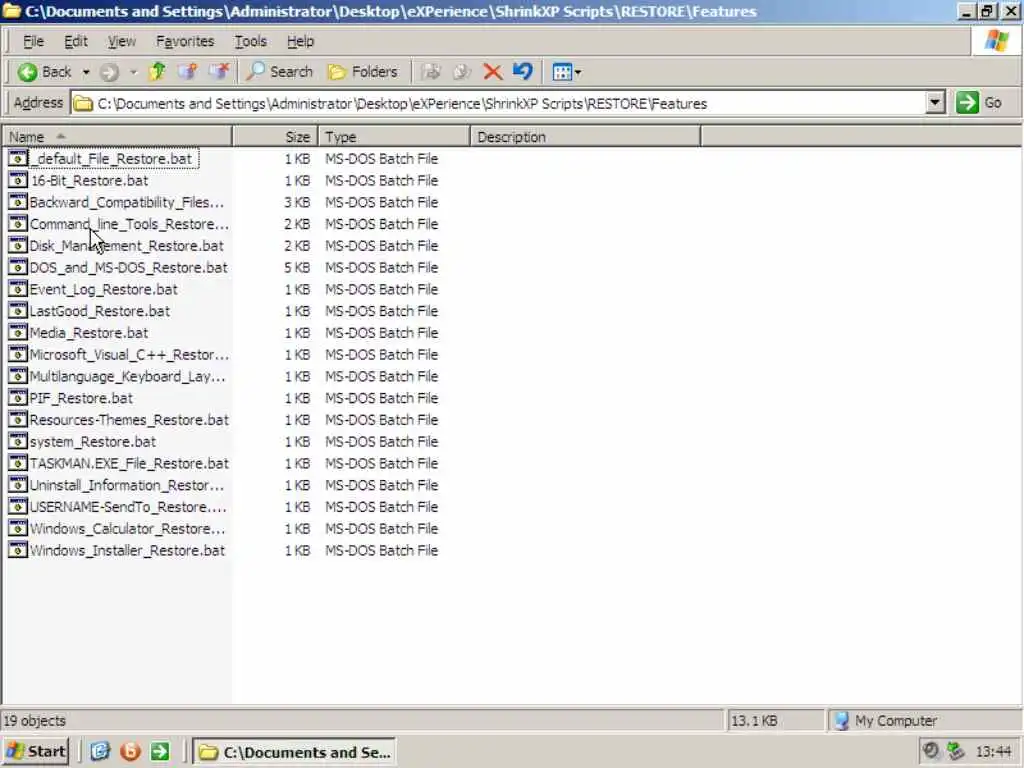Sort by the Size column header
Image resolution: width=1024 pixels, height=768 pixels.
click(x=275, y=136)
